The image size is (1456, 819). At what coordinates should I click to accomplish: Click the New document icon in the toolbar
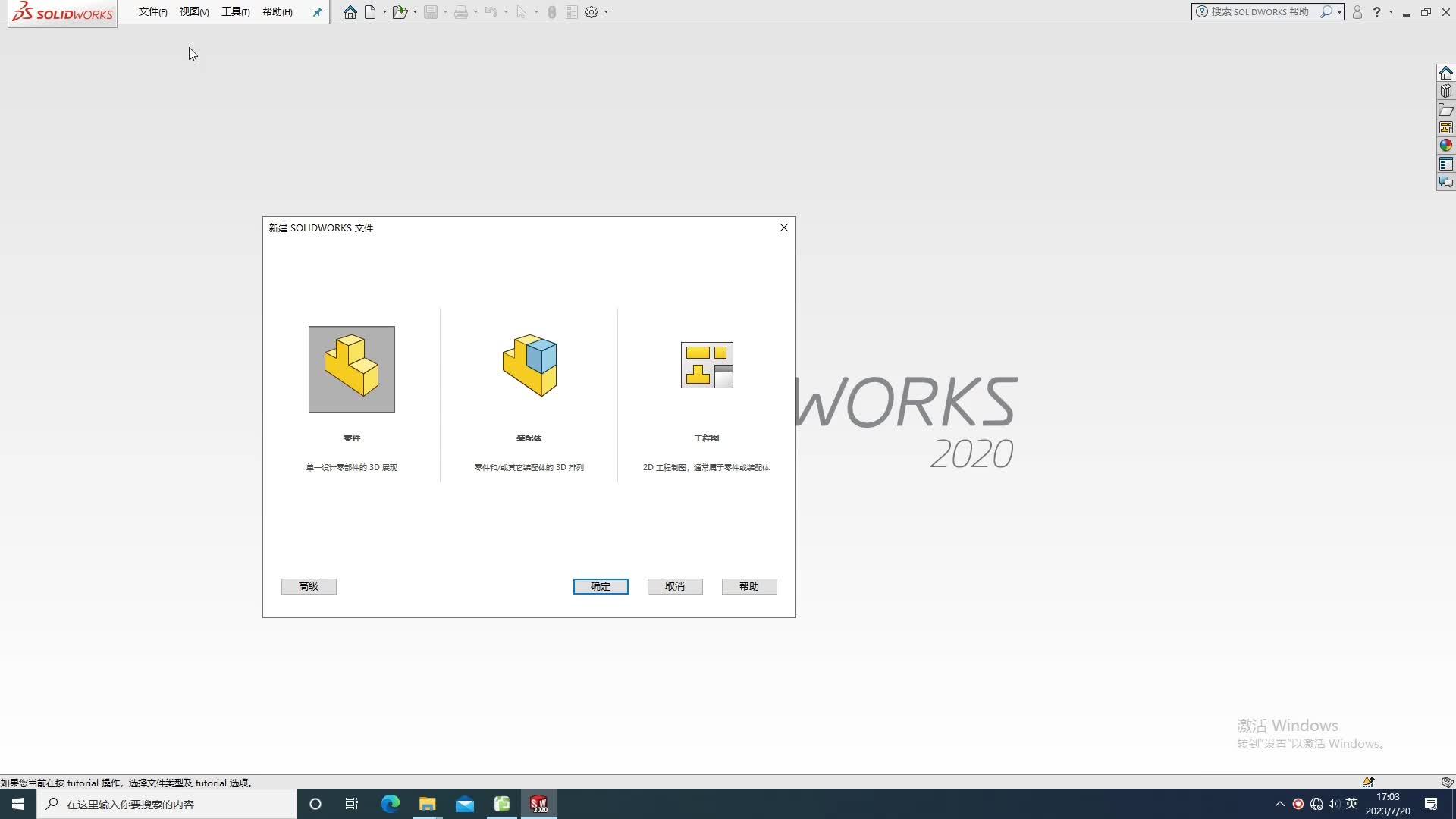370,12
